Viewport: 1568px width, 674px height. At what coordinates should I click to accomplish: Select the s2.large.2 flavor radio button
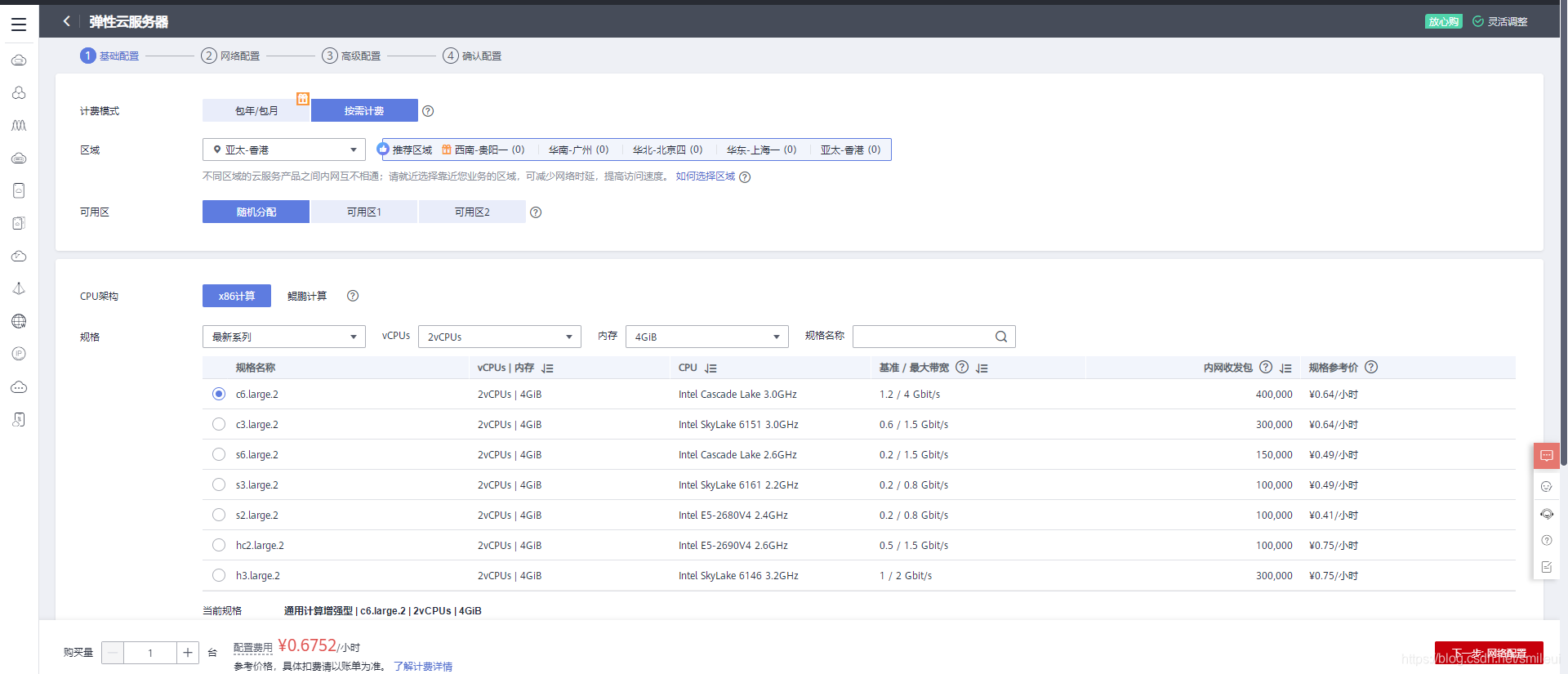[219, 515]
